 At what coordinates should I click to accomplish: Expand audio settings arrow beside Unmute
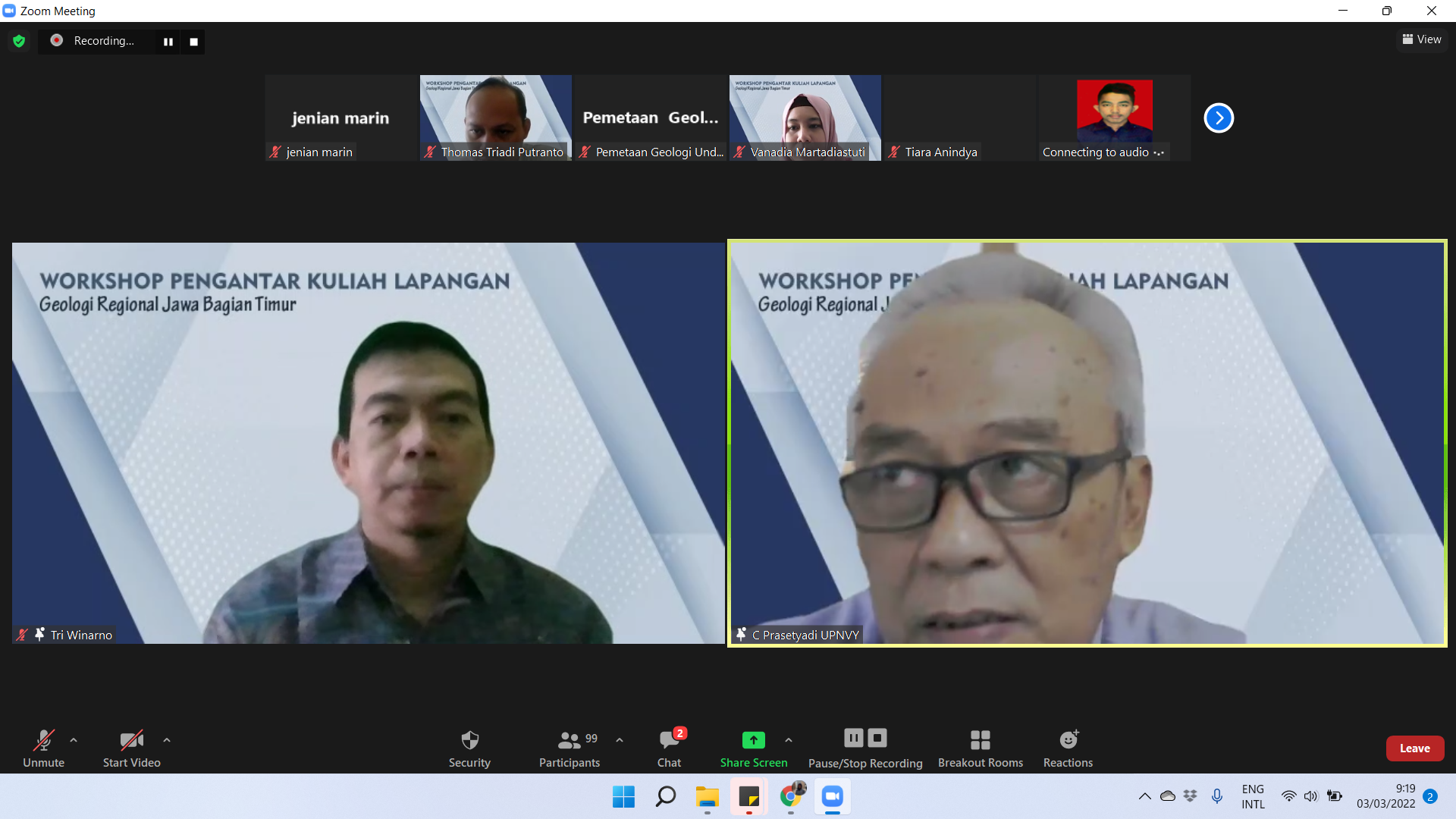(74, 739)
